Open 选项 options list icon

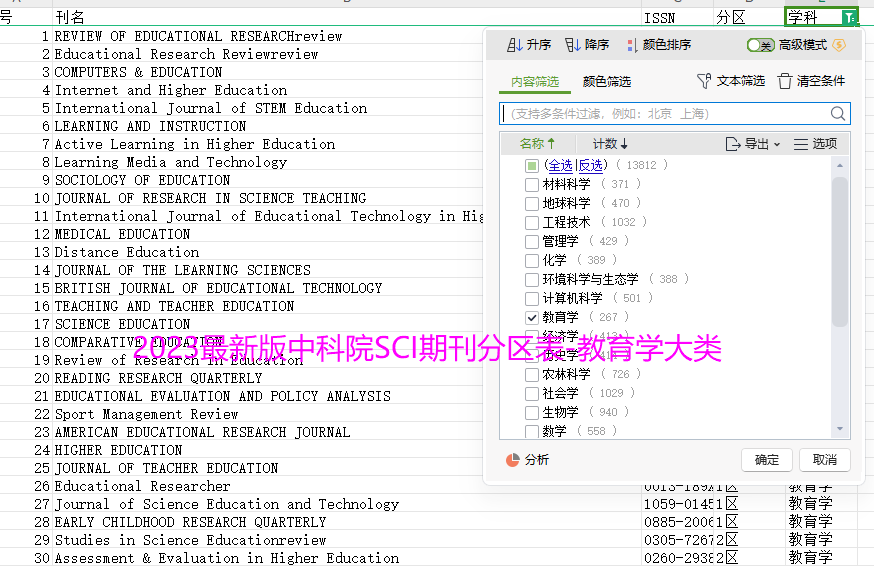801,144
